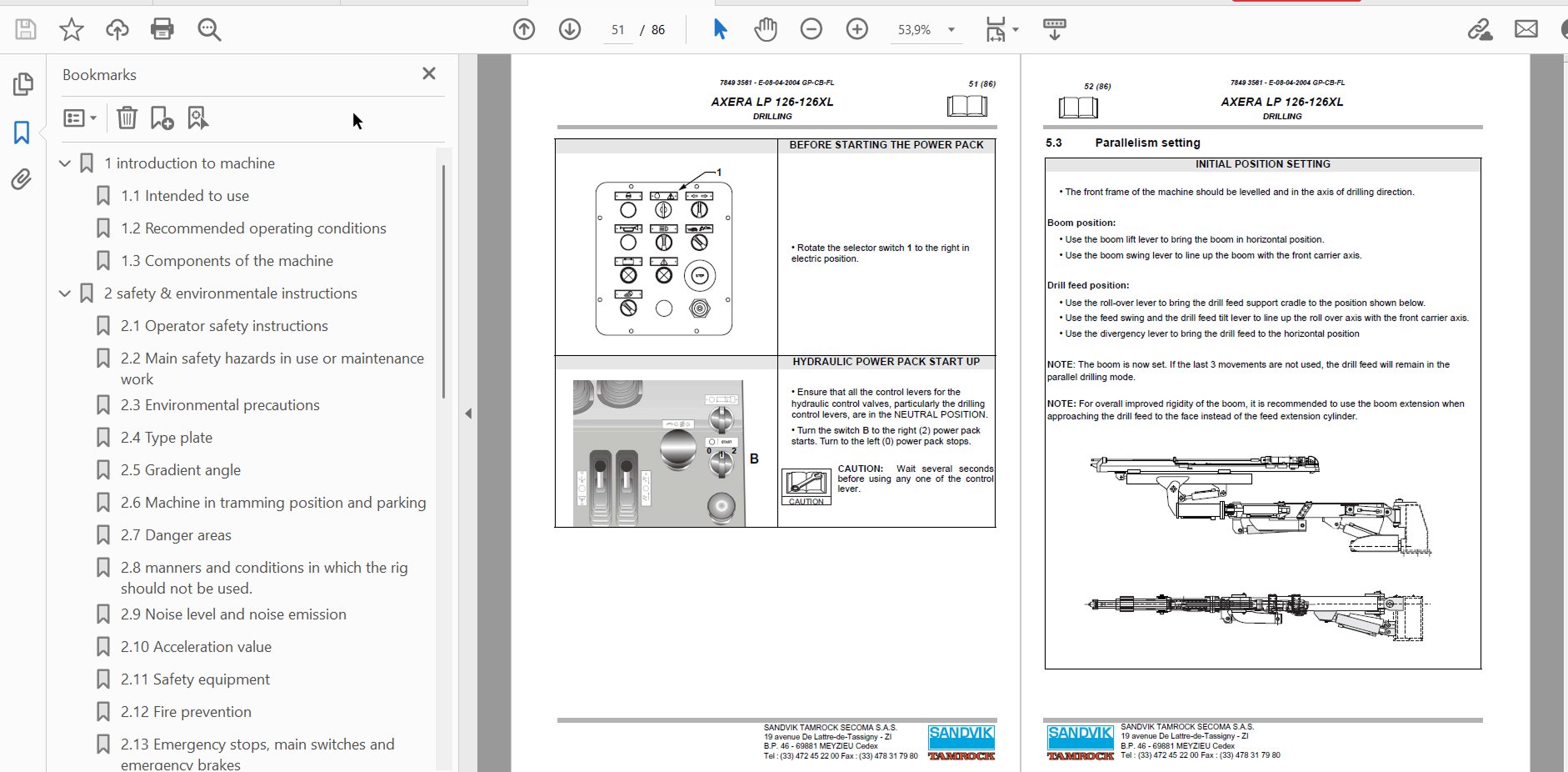Add a new bookmark
Image resolution: width=1568 pixels, height=772 pixels.
(162, 118)
